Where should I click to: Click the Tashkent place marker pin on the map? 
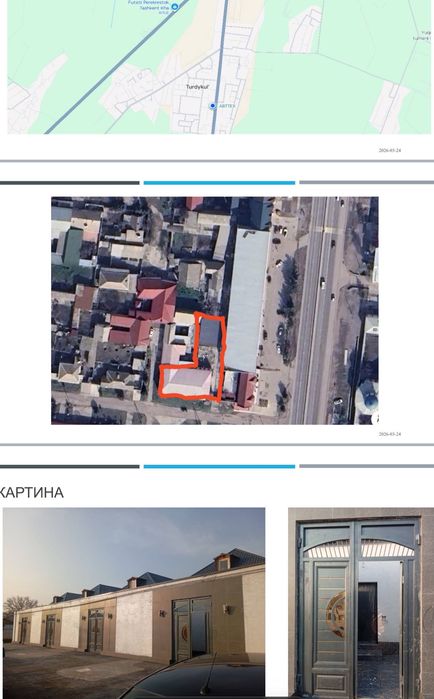[175, 7]
